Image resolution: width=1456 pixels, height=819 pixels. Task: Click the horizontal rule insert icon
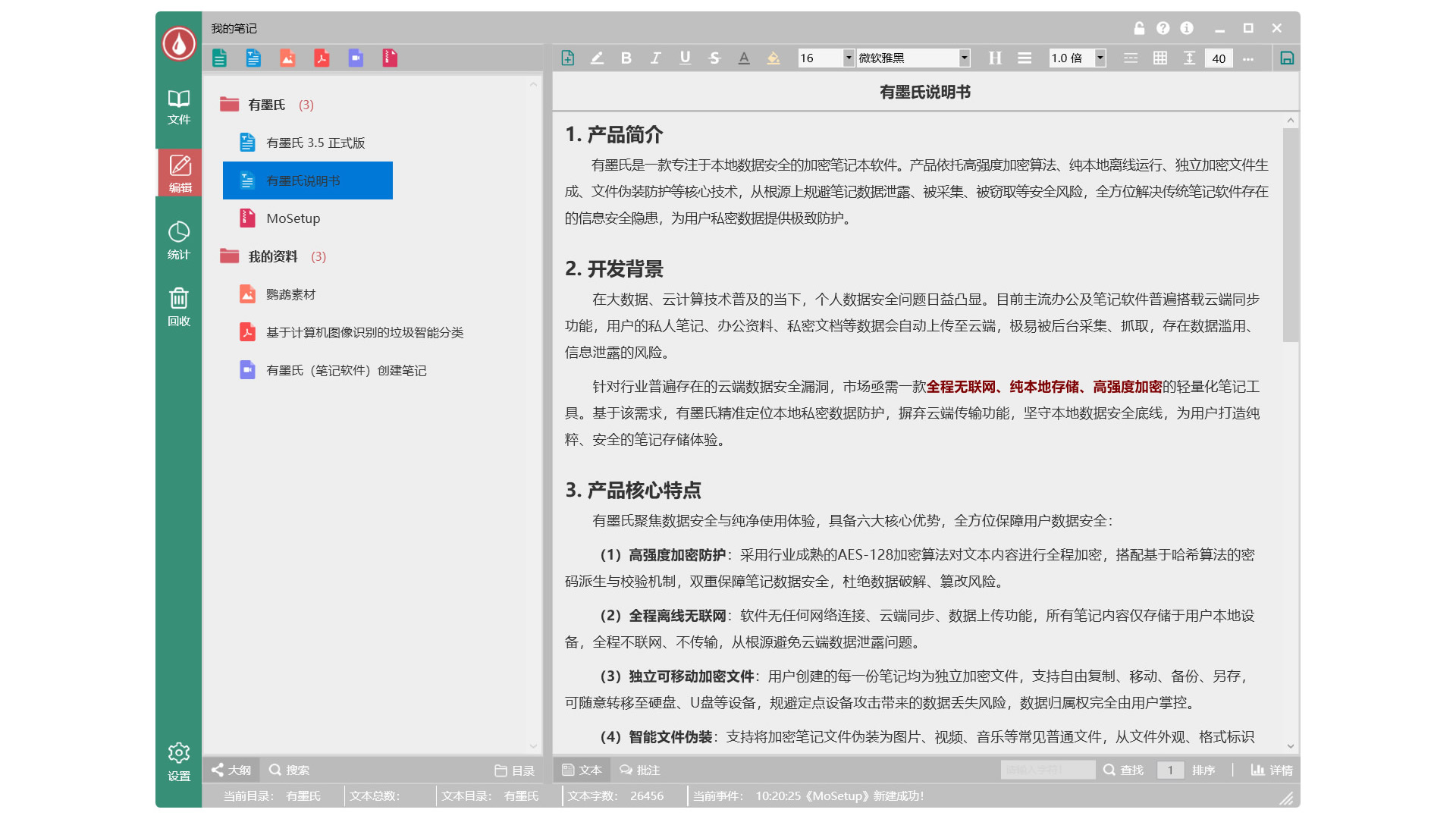(1131, 58)
